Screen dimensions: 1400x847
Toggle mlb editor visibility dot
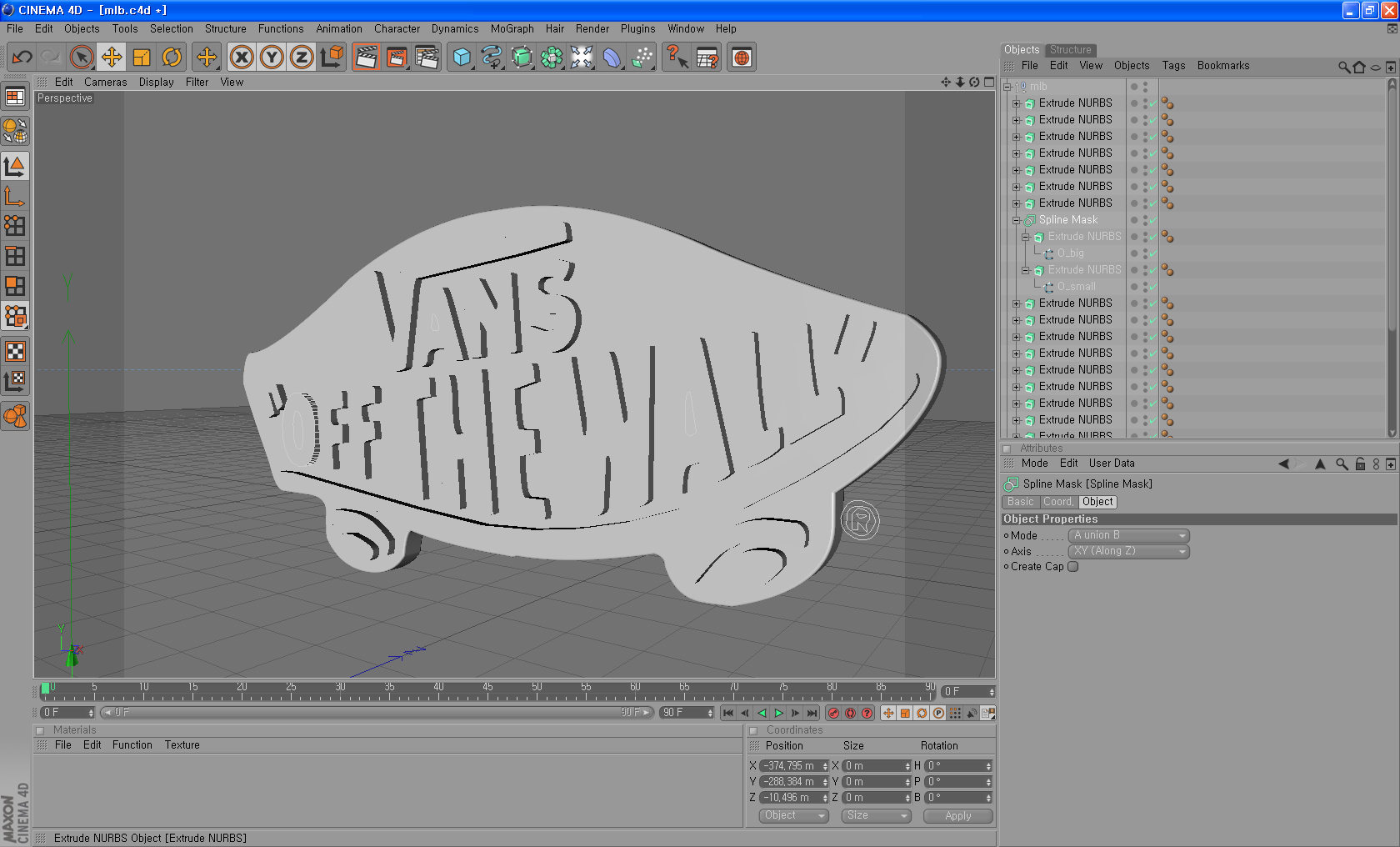pyautogui.click(x=1145, y=83)
